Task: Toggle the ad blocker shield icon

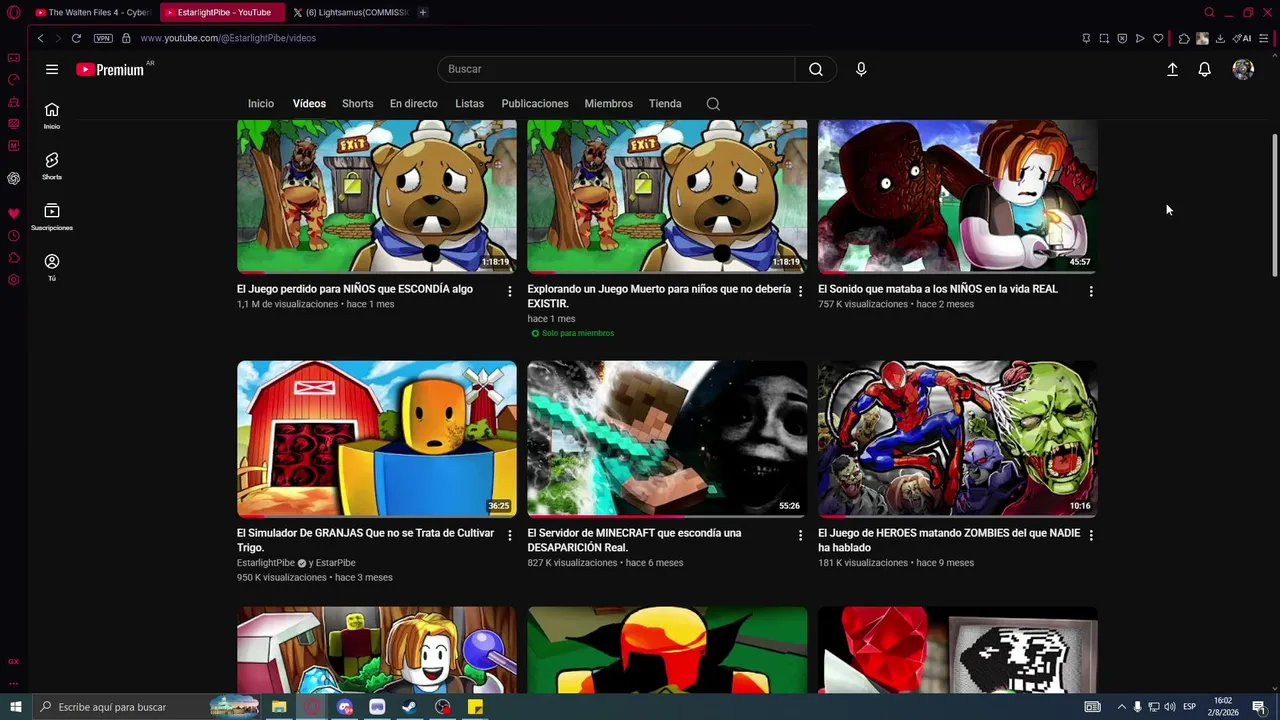Action: [1122, 38]
